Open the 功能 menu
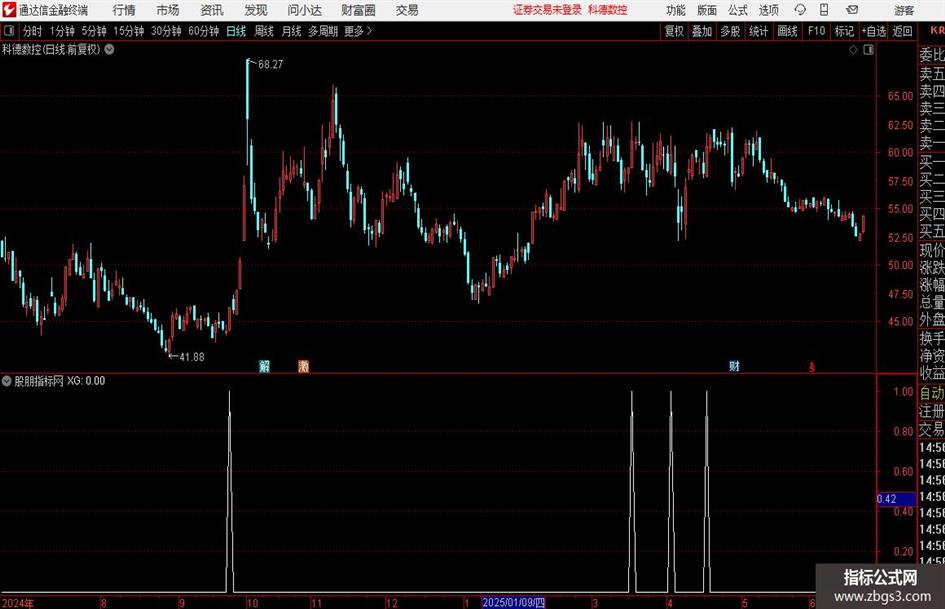Viewport: 945px width, 609px height. [676, 10]
